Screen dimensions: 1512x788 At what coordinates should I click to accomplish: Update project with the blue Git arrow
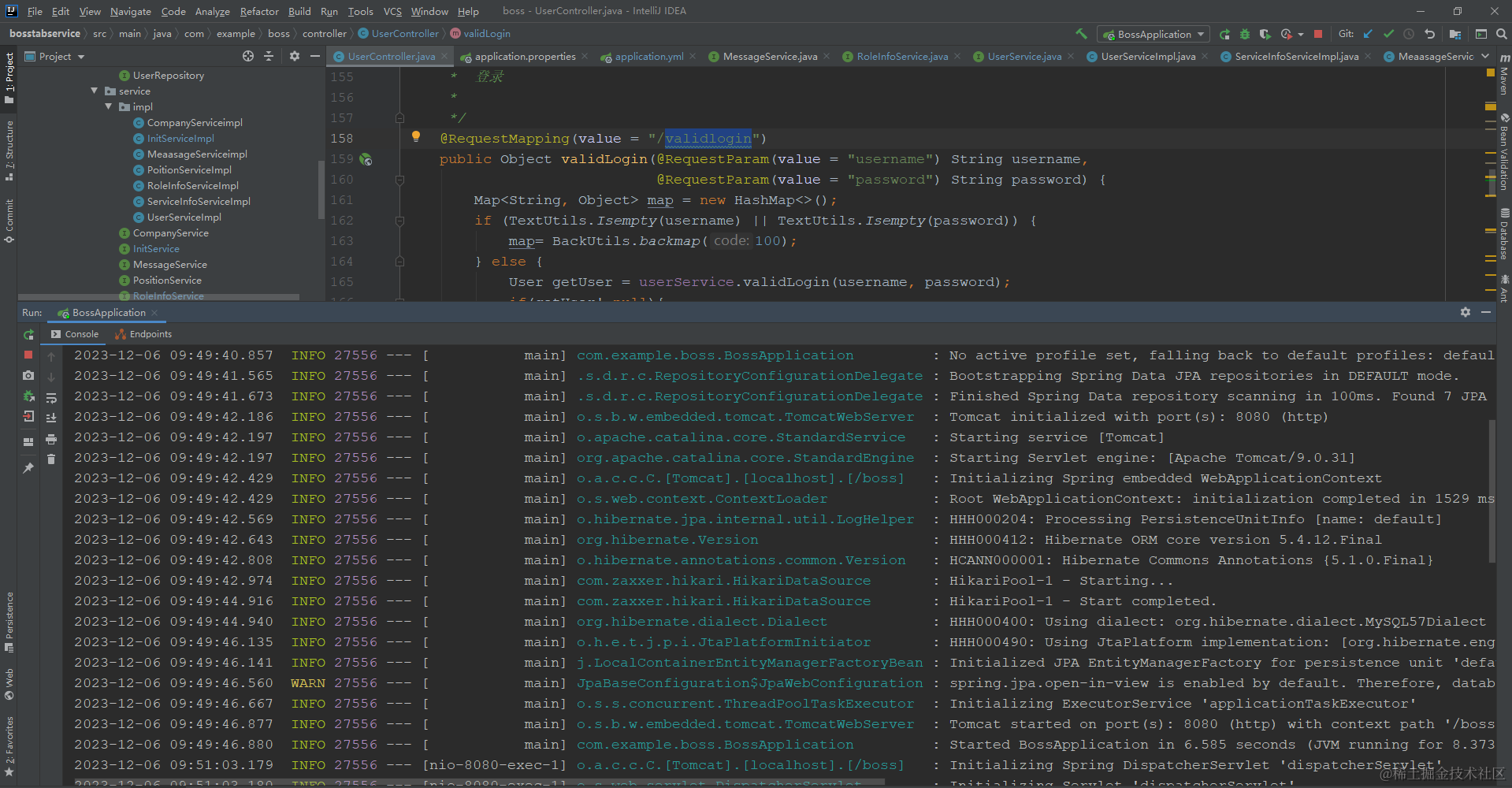pyautogui.click(x=1368, y=34)
